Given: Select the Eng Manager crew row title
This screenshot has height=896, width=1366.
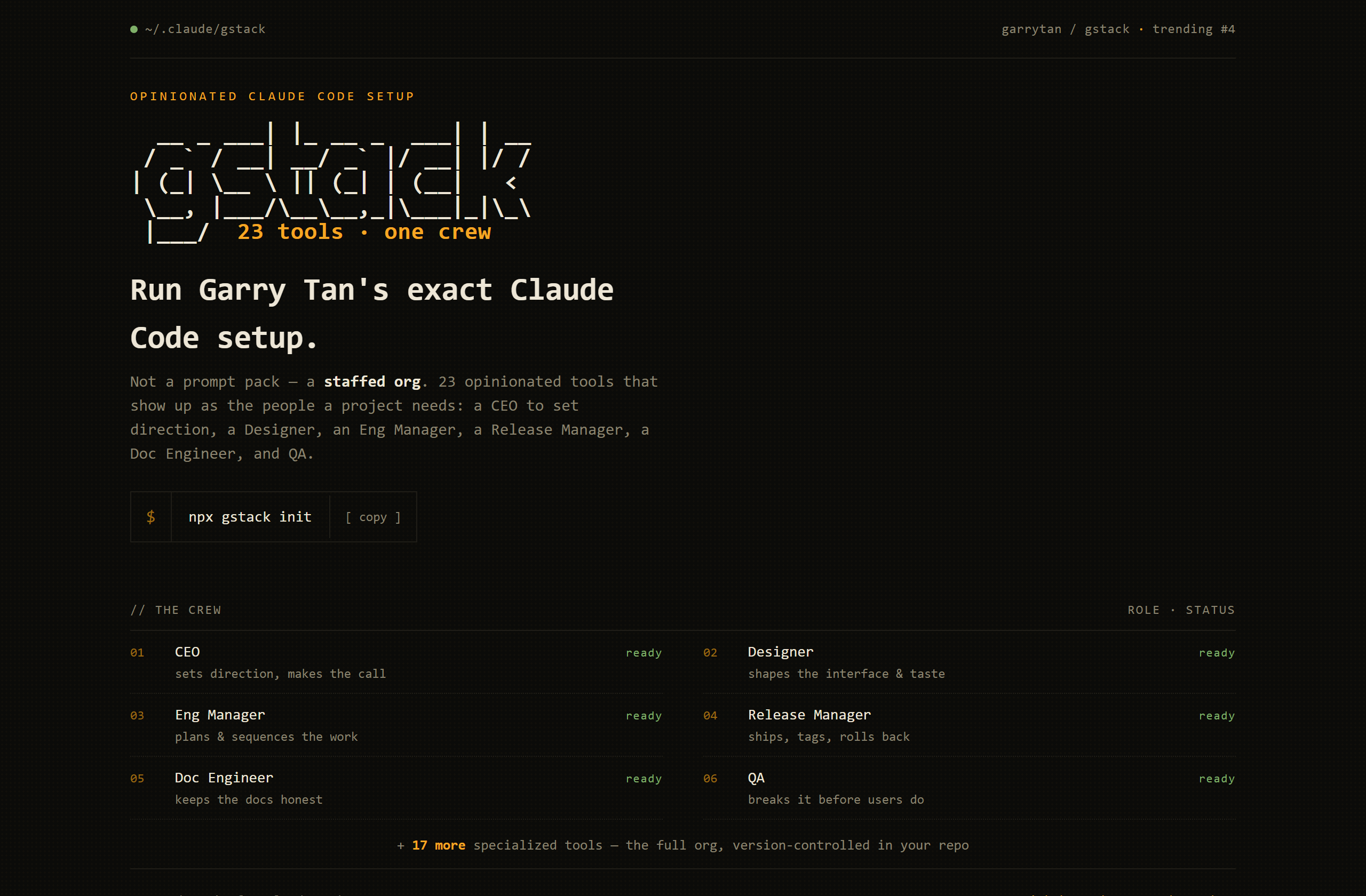Looking at the screenshot, I should [220, 715].
